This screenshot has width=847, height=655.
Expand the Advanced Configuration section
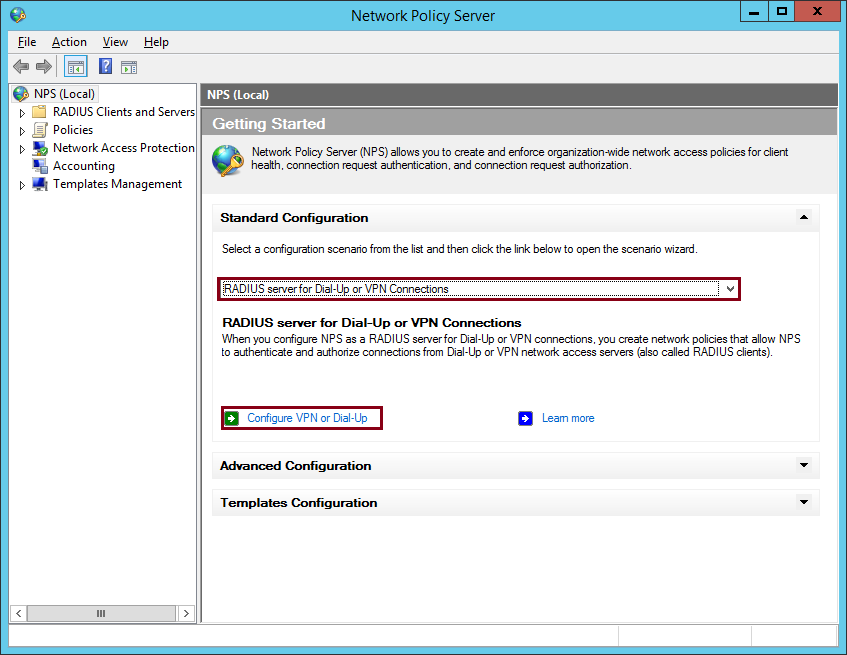click(803, 465)
